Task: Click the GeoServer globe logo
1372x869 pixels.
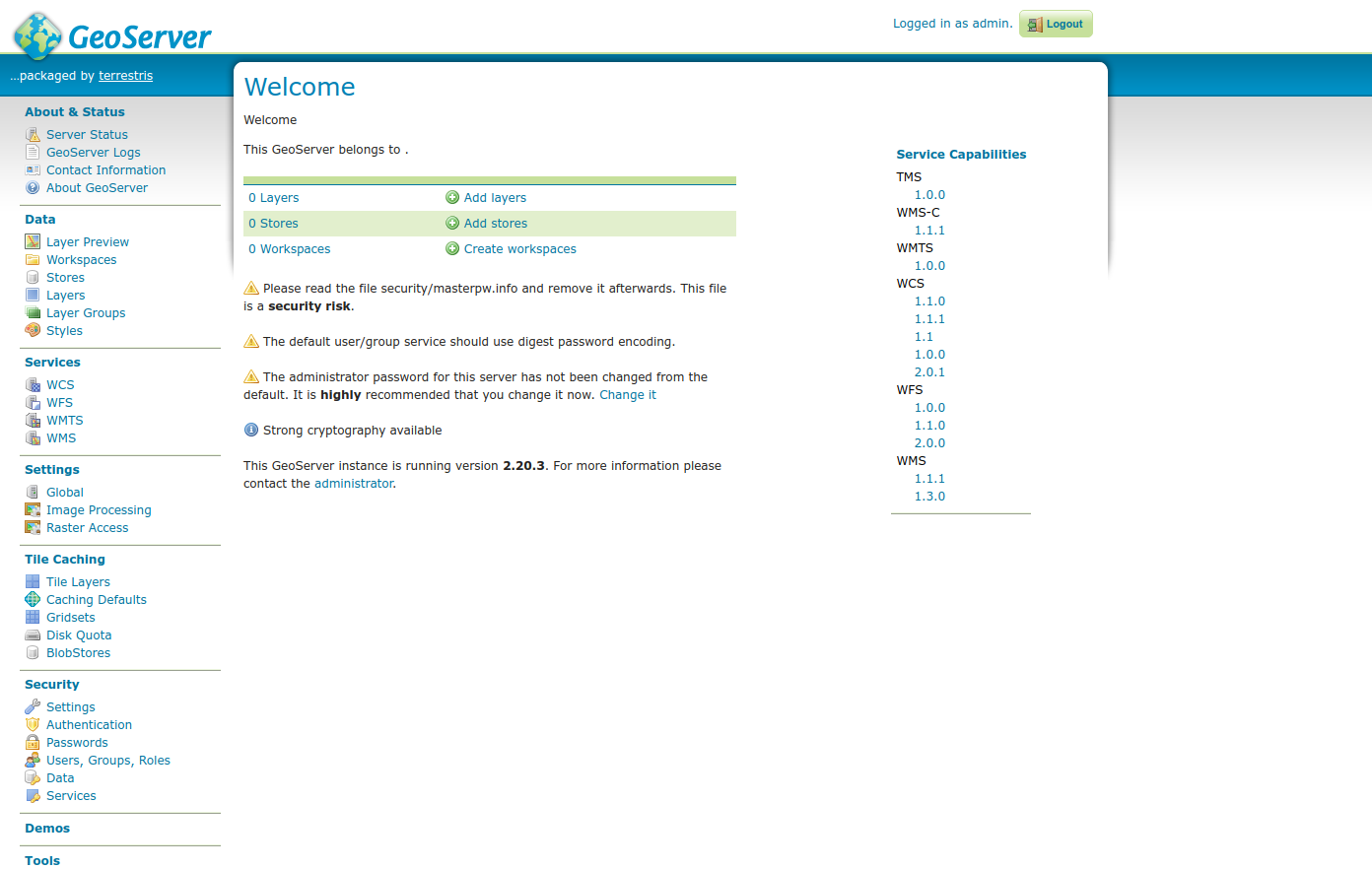Action: [37, 35]
